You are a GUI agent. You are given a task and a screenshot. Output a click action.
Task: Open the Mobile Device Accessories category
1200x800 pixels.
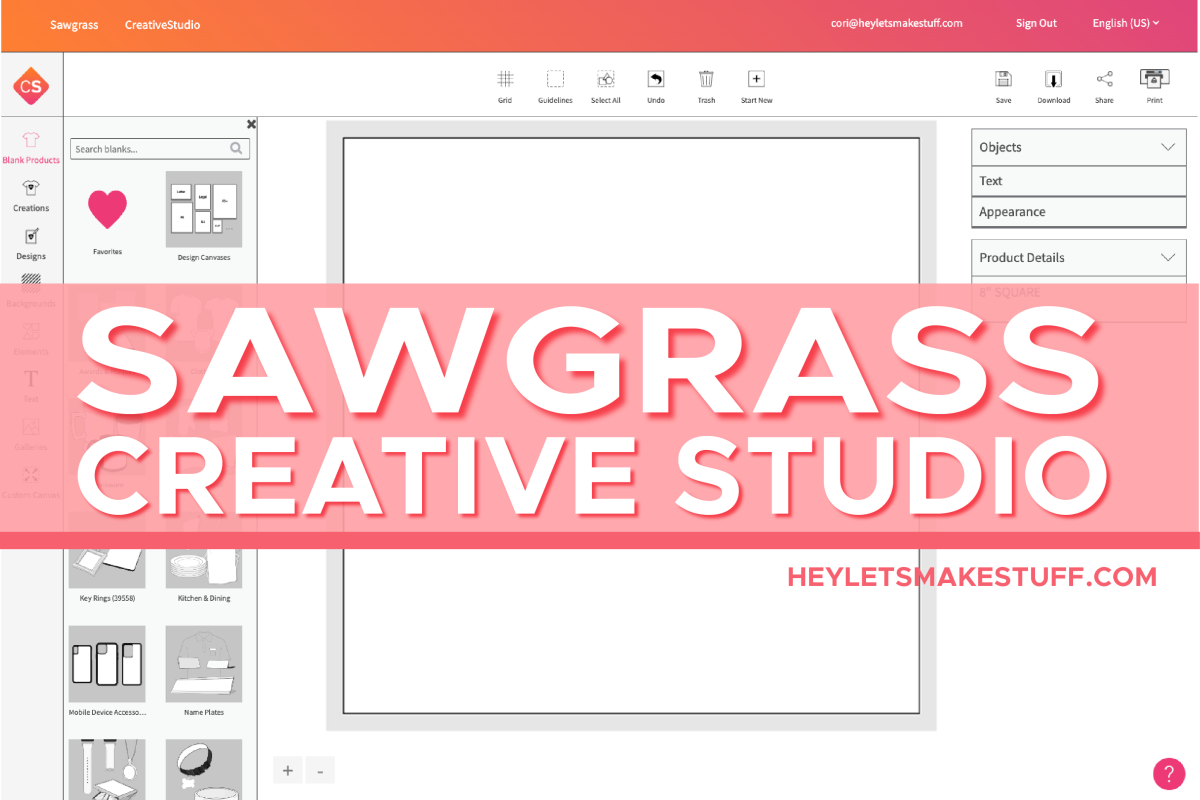coord(107,671)
